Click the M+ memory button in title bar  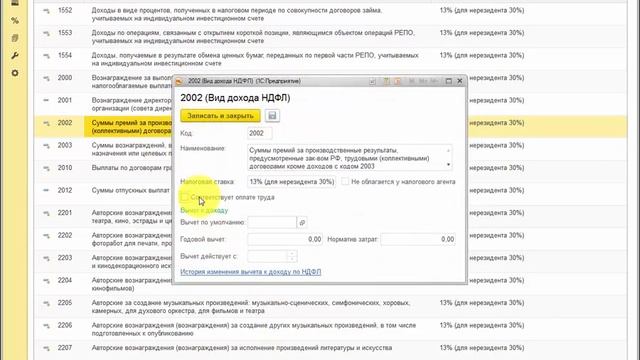(x=423, y=81)
